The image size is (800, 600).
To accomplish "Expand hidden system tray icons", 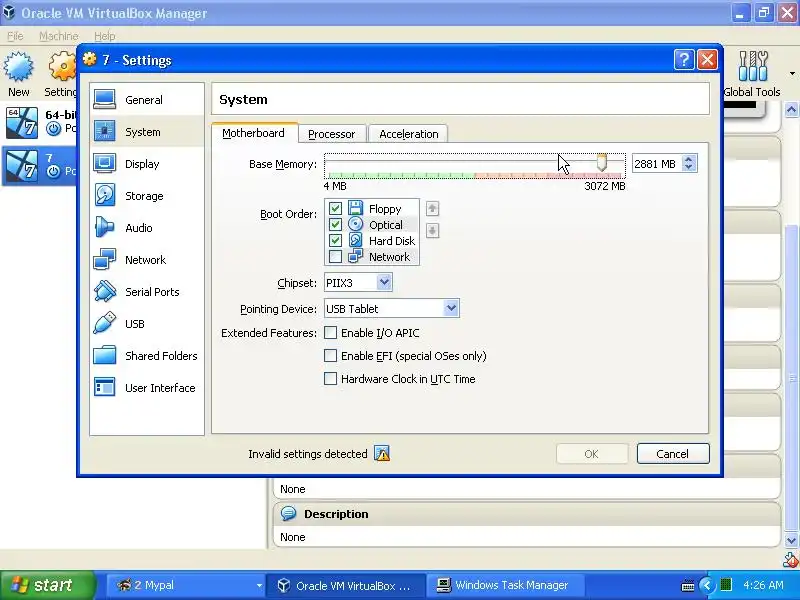I will (707, 585).
